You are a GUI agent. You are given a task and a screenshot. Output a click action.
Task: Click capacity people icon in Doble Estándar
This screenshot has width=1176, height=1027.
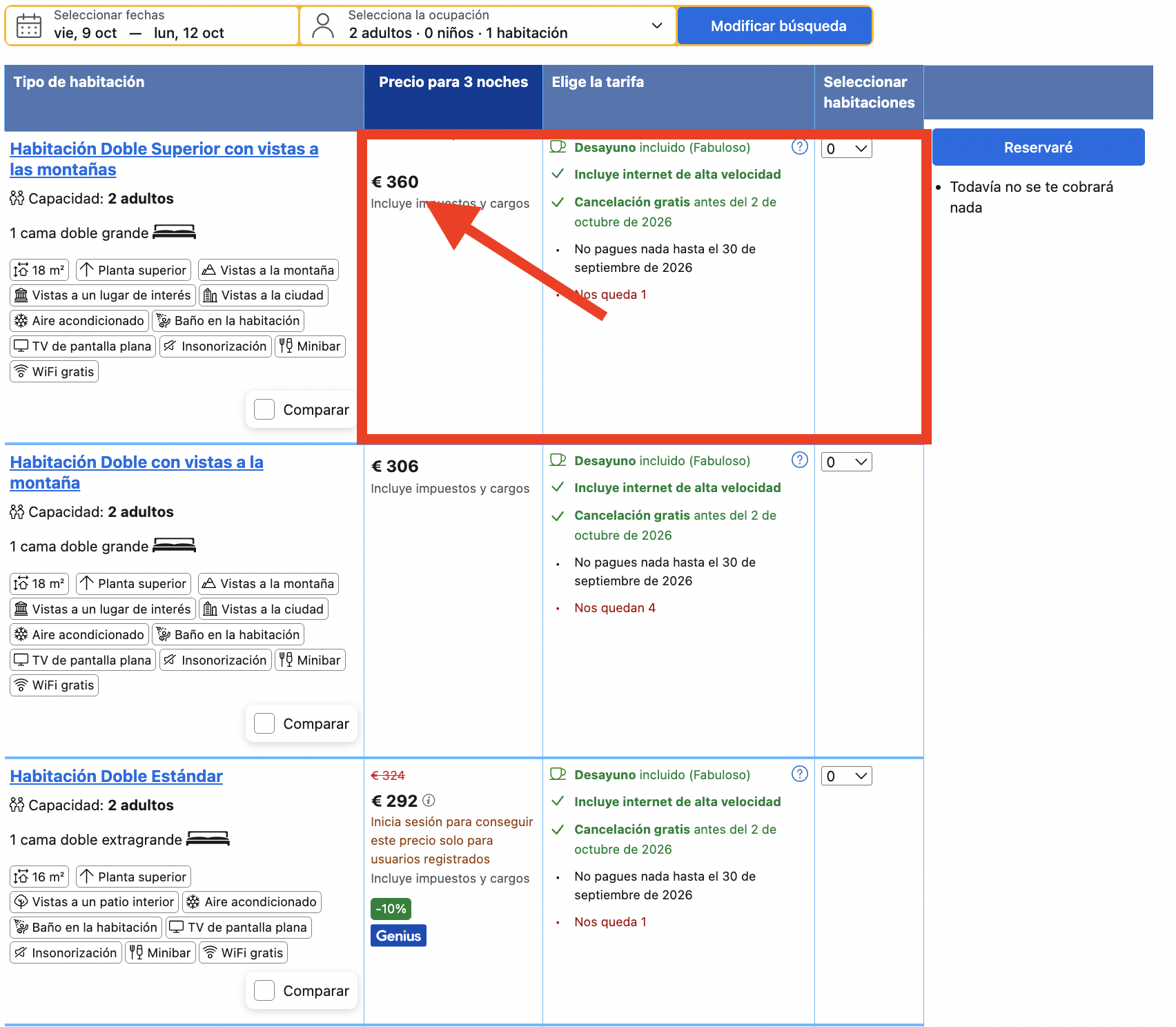17,805
